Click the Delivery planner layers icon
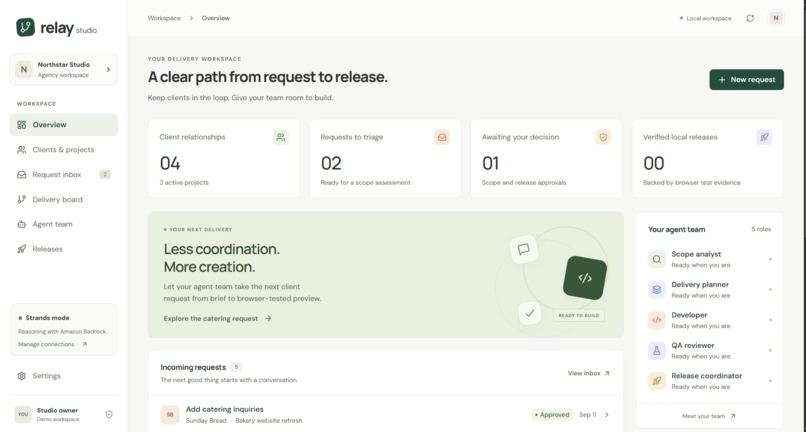Screen dimensions: 806x432 656,290
